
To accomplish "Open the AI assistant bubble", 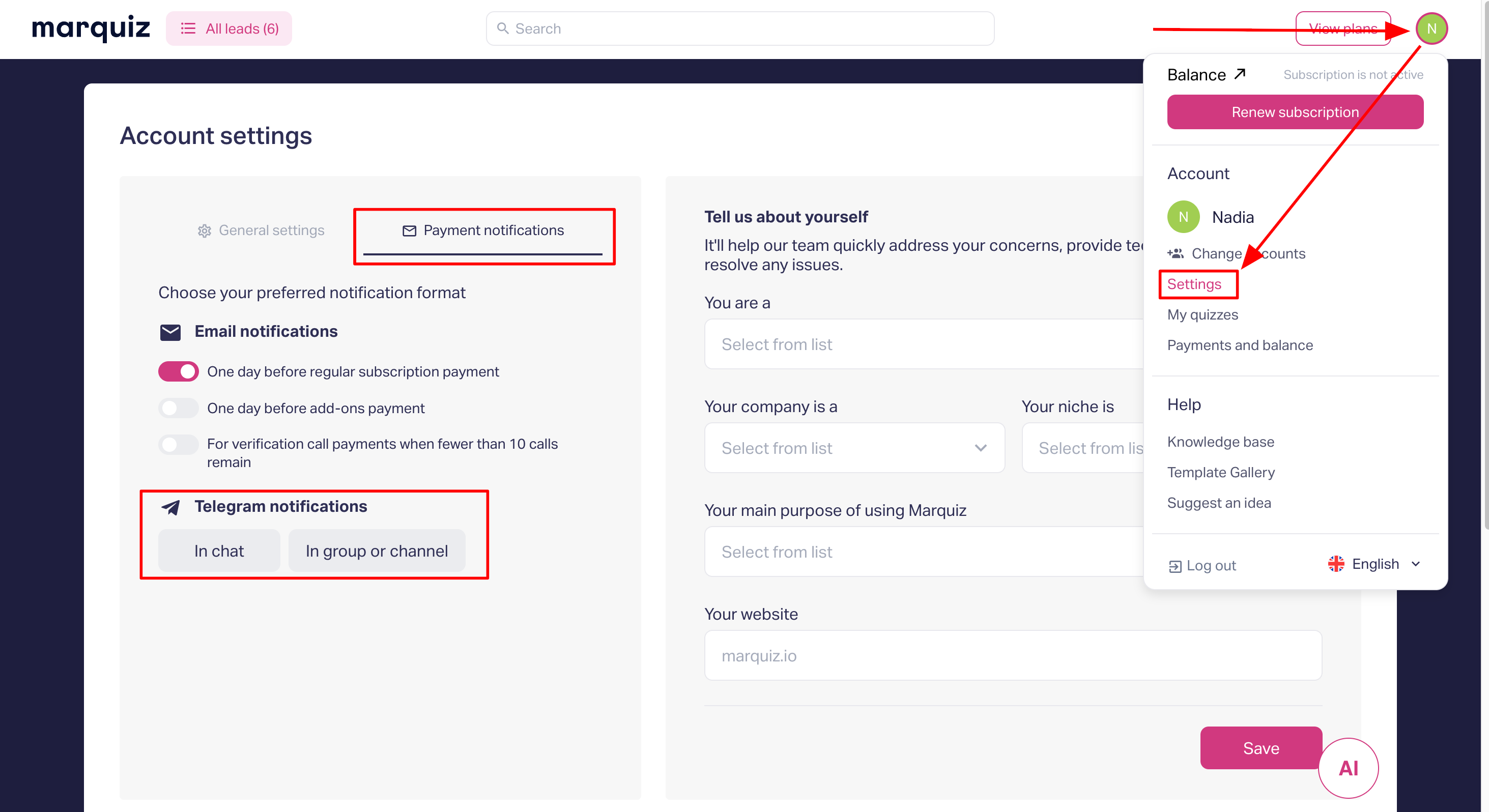I will point(1348,768).
